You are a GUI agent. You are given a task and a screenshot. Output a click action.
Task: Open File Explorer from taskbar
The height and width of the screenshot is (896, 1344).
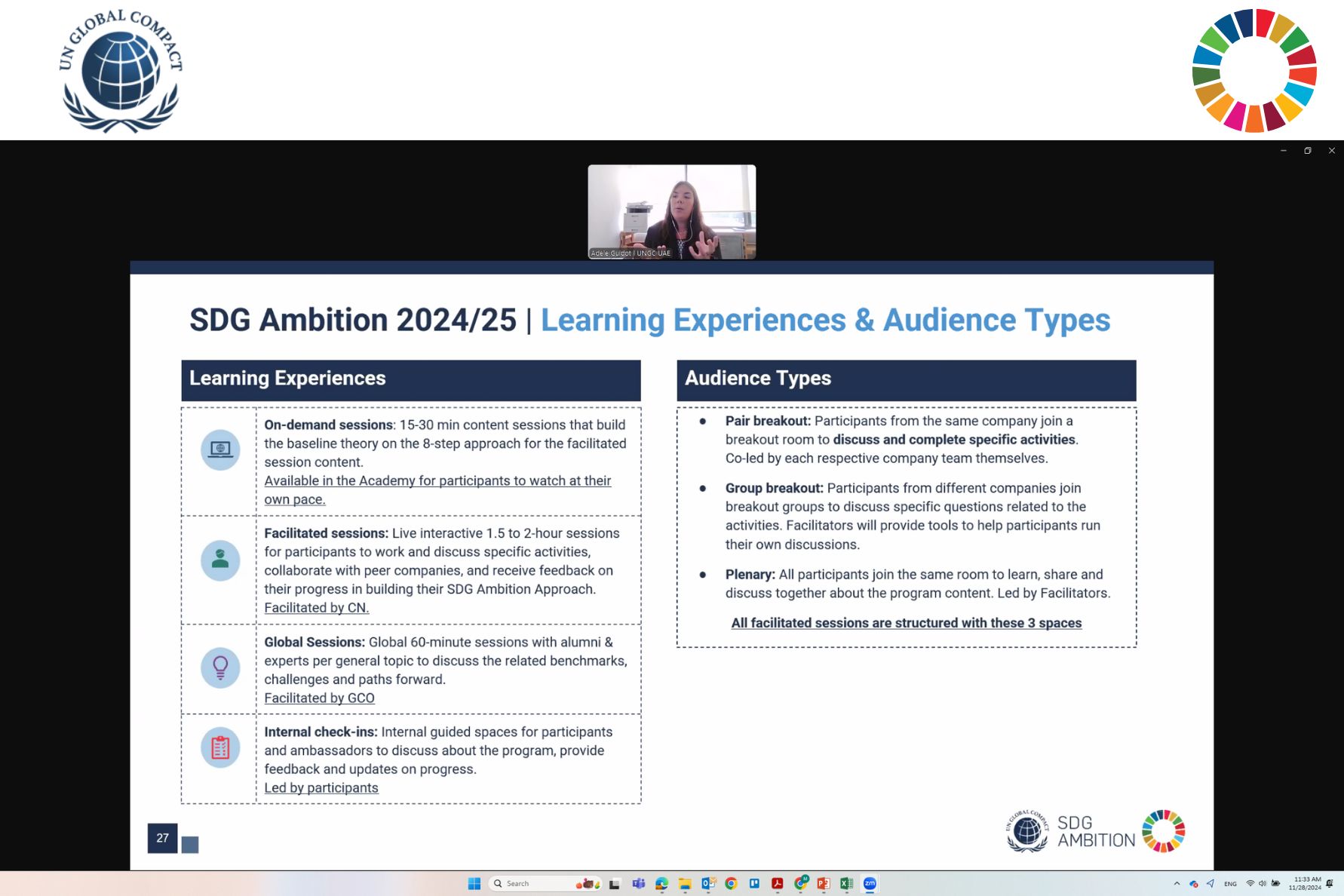[685, 883]
